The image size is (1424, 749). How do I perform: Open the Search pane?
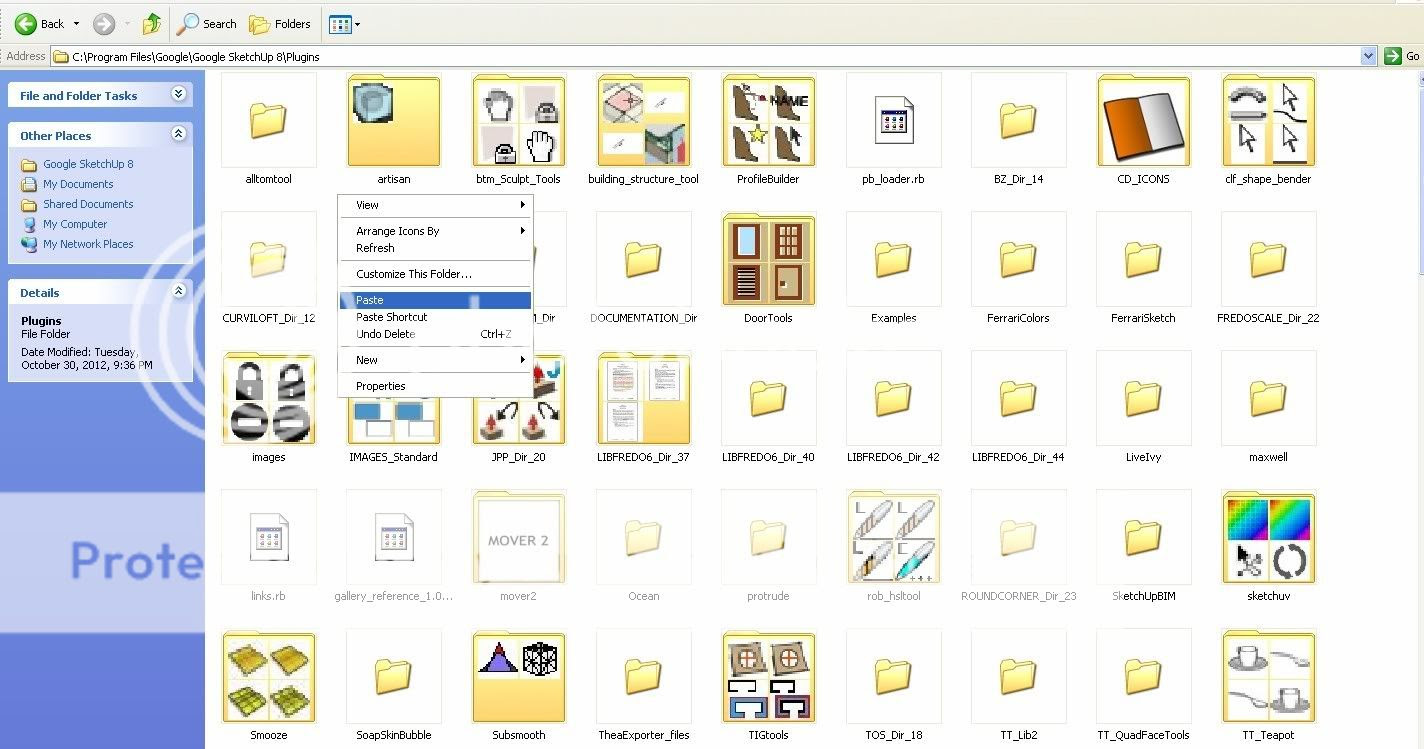[x=207, y=23]
